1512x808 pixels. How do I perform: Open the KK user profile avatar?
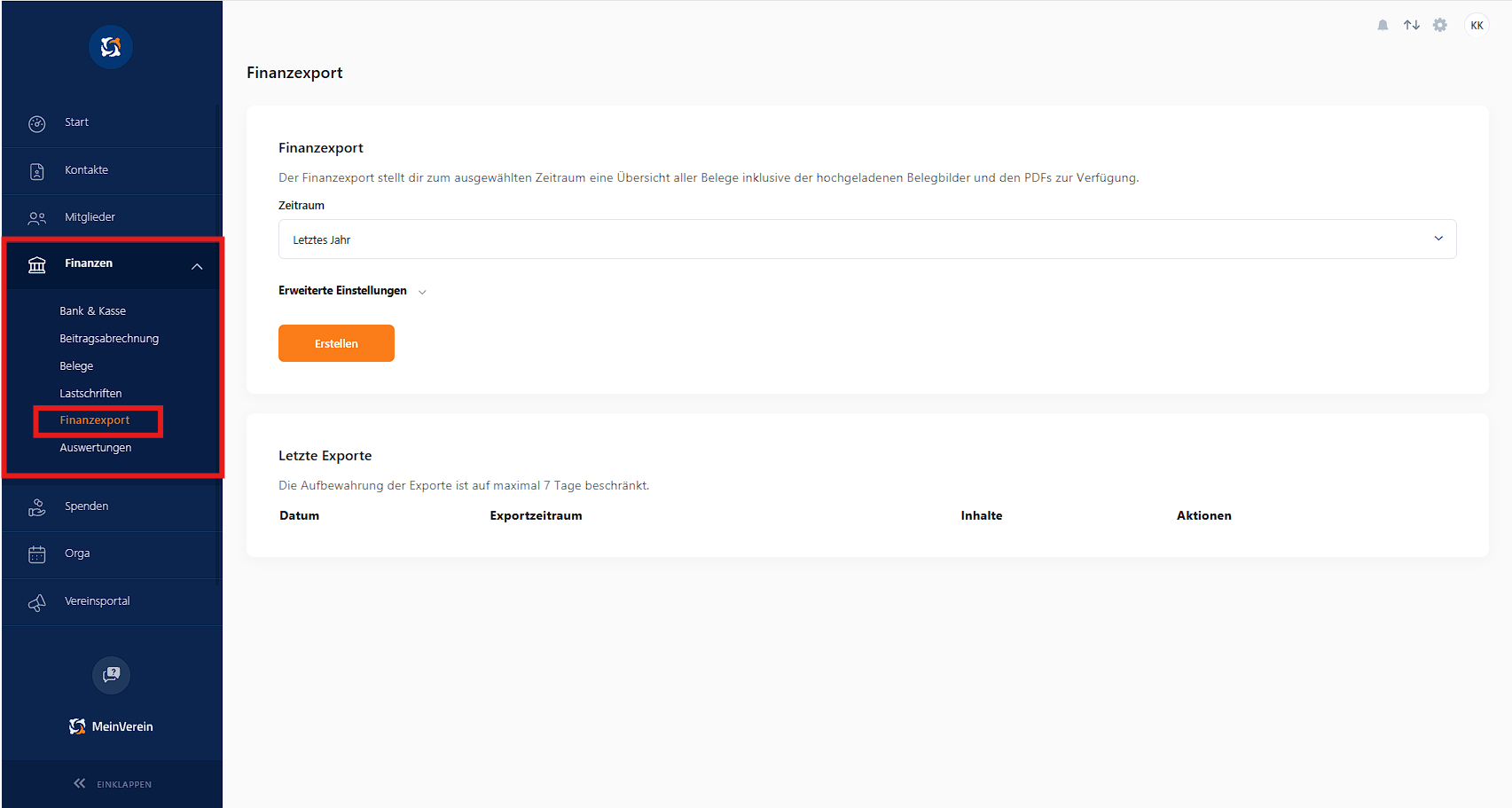coord(1477,25)
